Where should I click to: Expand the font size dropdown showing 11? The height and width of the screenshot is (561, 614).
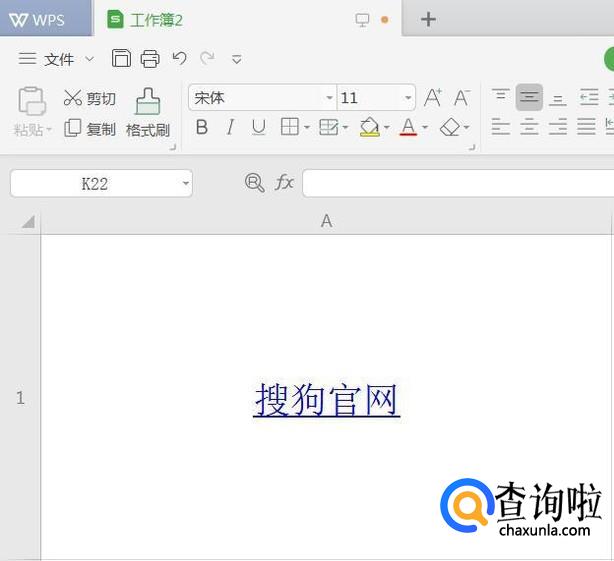408,98
